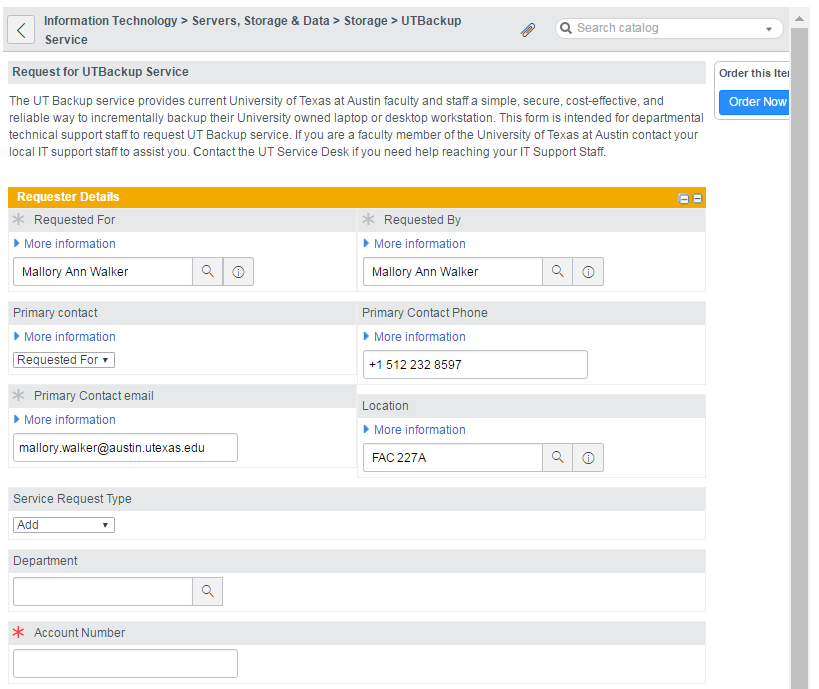Click the paperclip attachment icon
Image resolution: width=819 pixels, height=689 pixels.
click(x=528, y=30)
